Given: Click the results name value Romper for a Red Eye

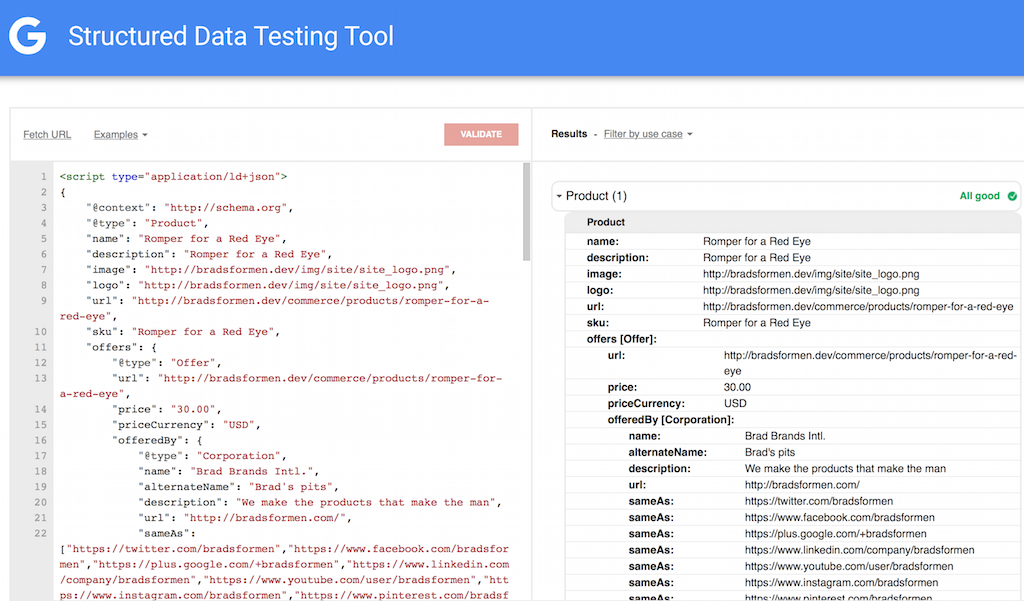Looking at the screenshot, I should point(757,242).
